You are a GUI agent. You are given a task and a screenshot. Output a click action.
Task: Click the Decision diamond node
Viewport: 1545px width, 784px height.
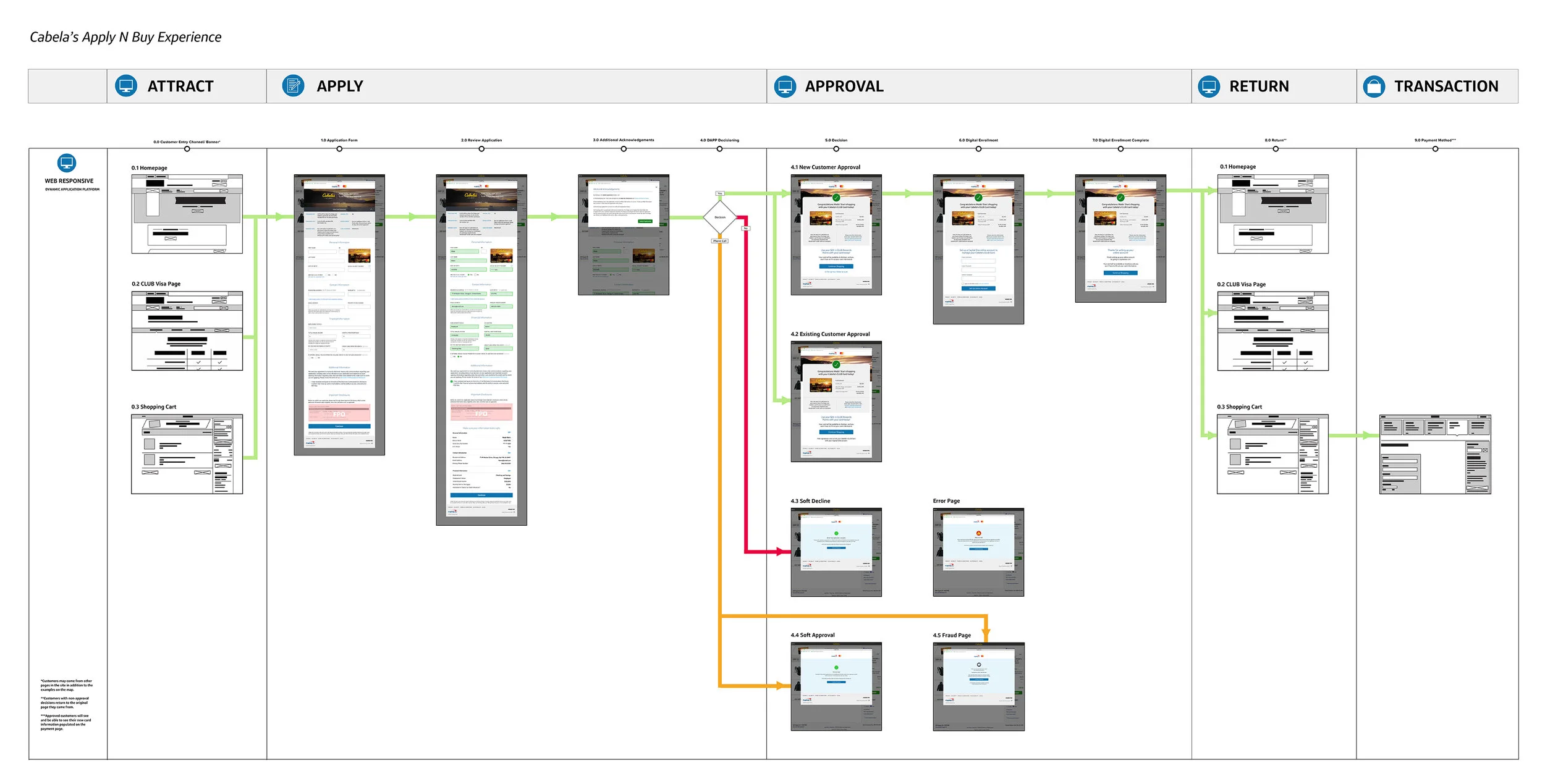[x=720, y=217]
